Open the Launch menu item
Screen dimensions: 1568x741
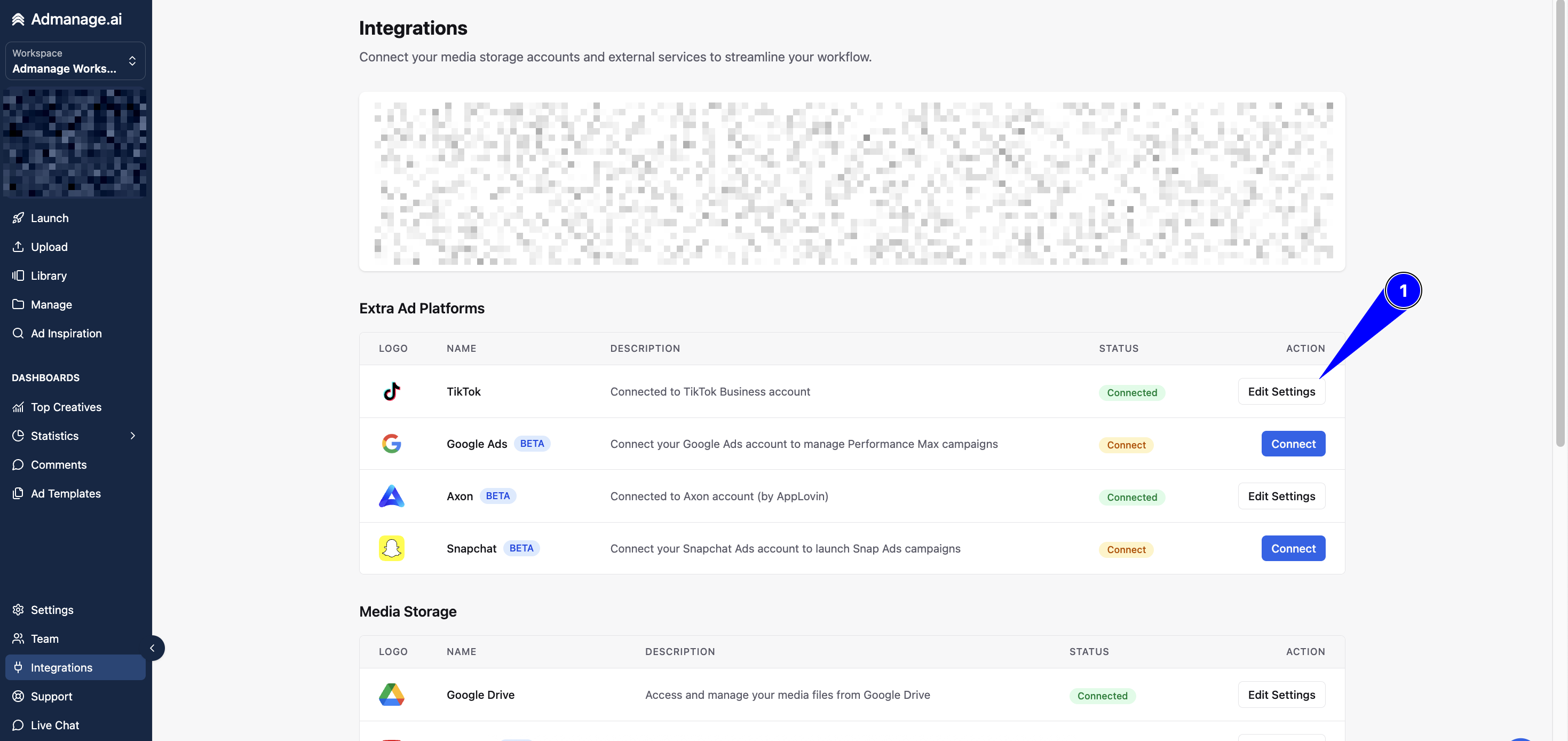click(75, 218)
